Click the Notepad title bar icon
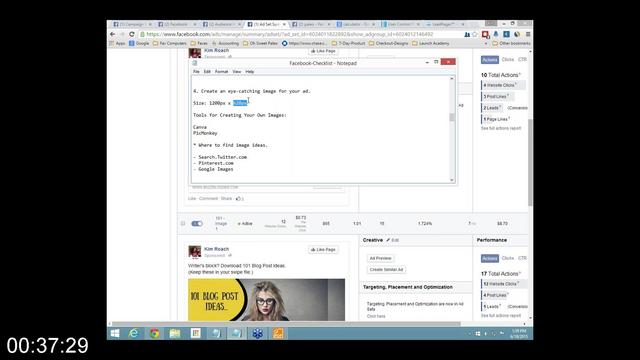 (195, 63)
